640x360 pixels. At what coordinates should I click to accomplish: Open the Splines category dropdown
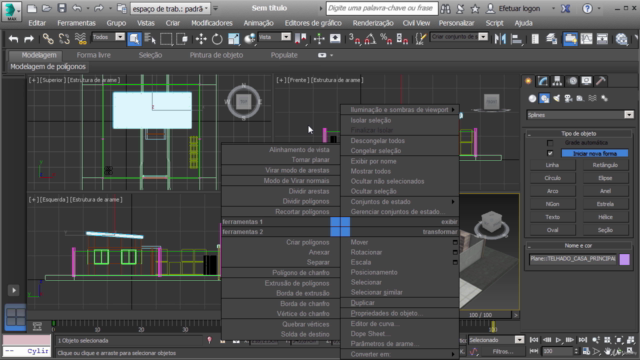(x=580, y=115)
